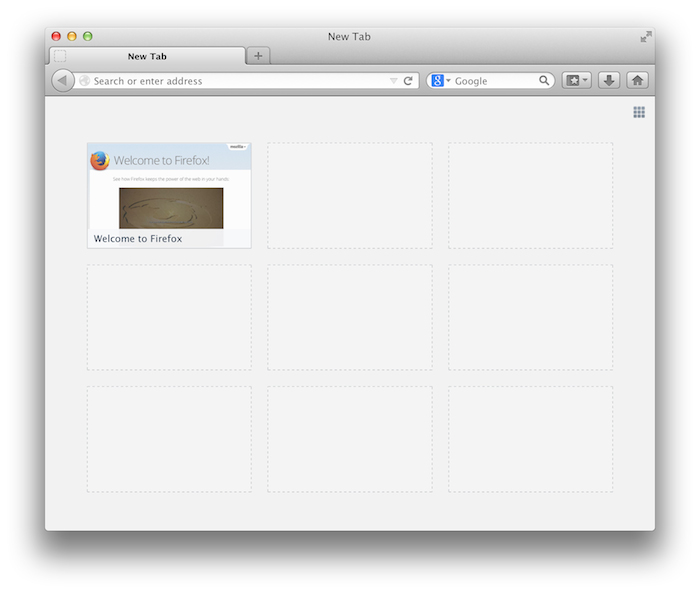The height and width of the screenshot is (593, 700).
Task: Click the globe site identity icon
Action: point(85,81)
